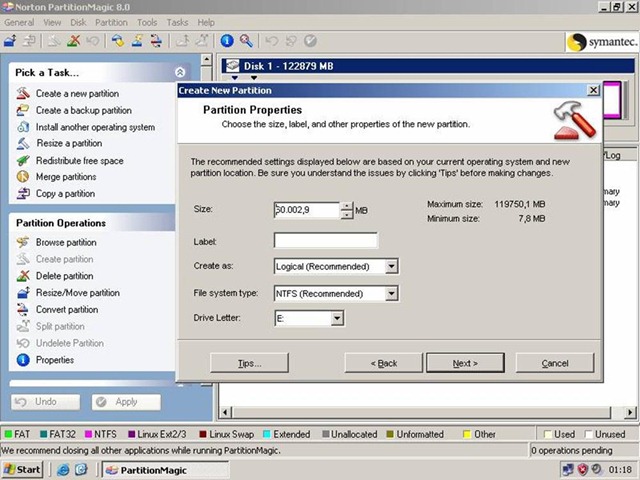Click the Create a new partition task icon
The image size is (640, 480).
[x=23, y=93]
